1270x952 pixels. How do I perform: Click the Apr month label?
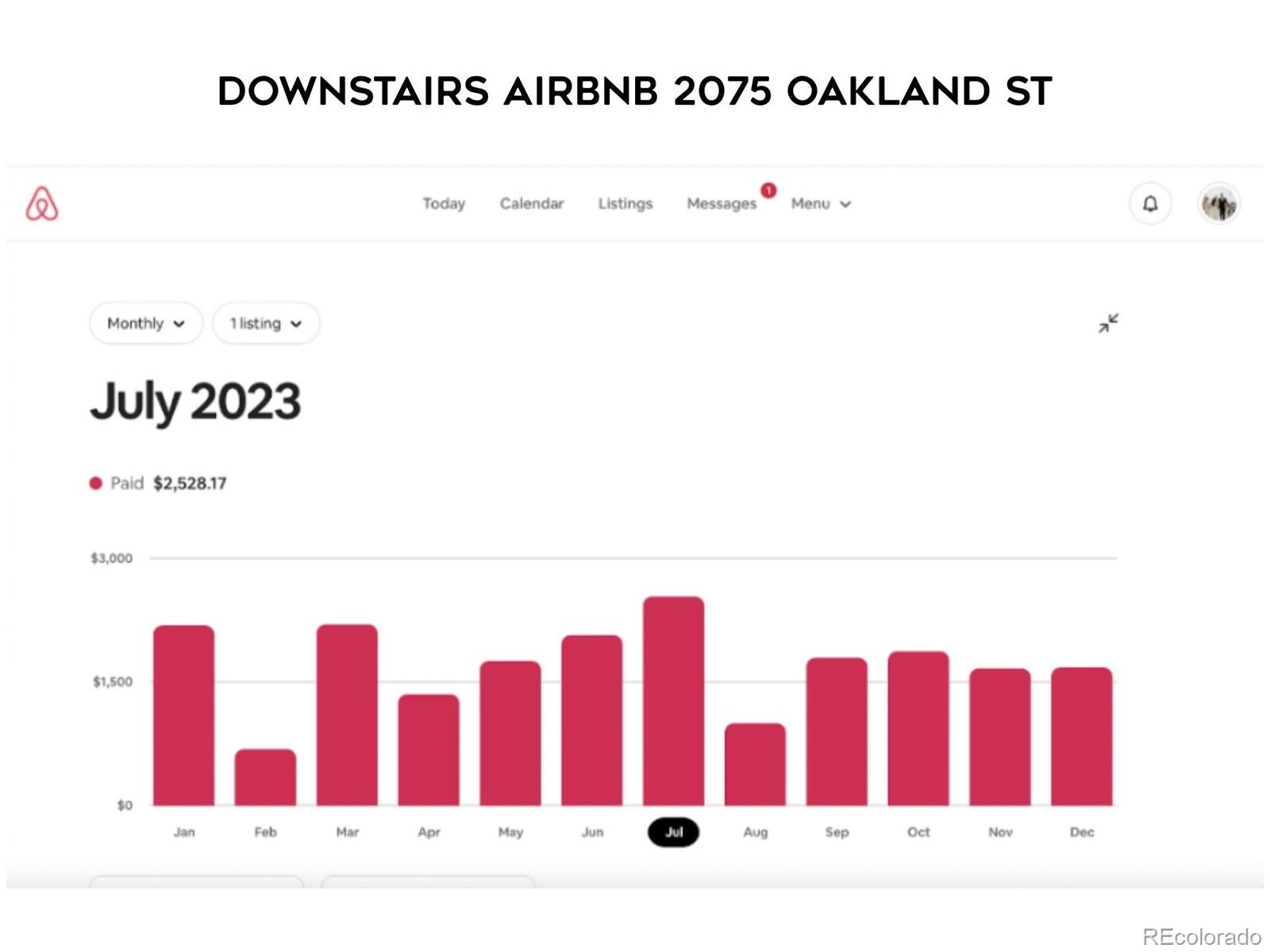(x=429, y=832)
